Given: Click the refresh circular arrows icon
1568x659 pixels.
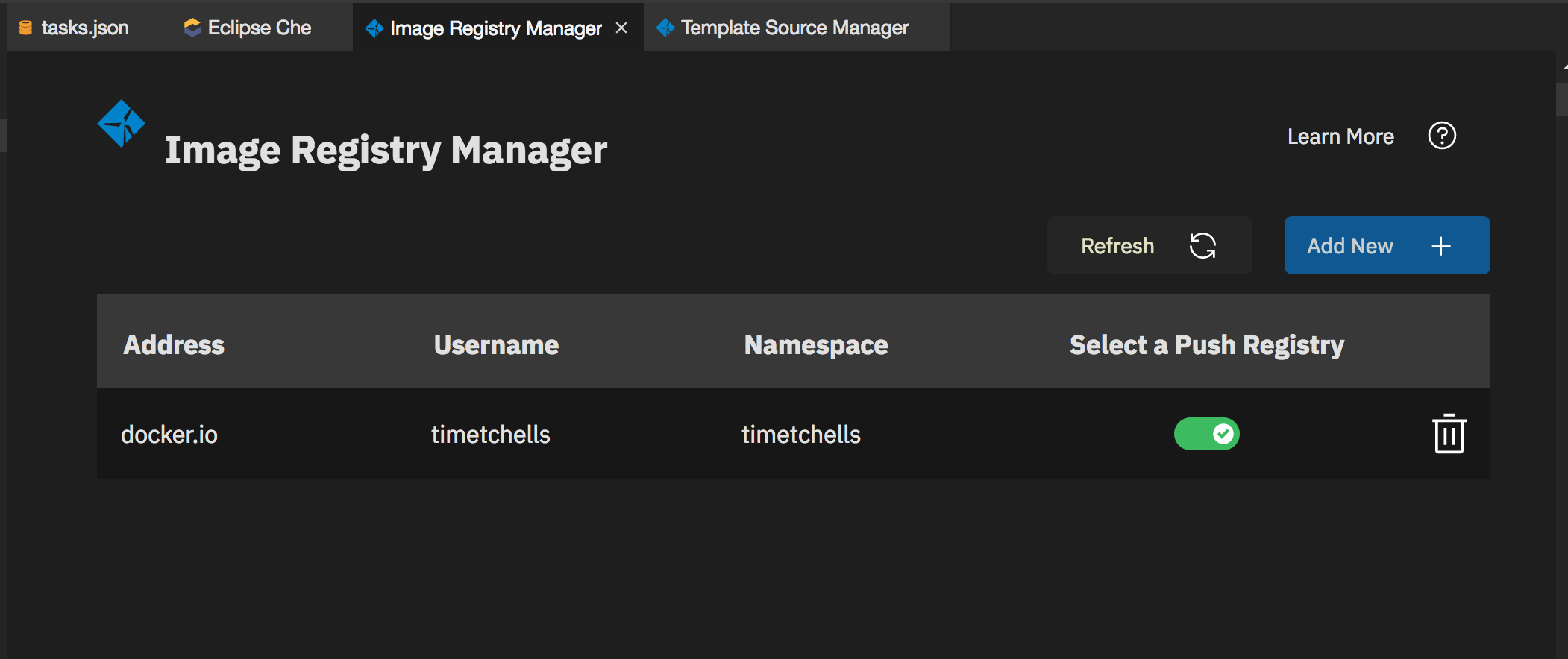Looking at the screenshot, I should 1202,246.
